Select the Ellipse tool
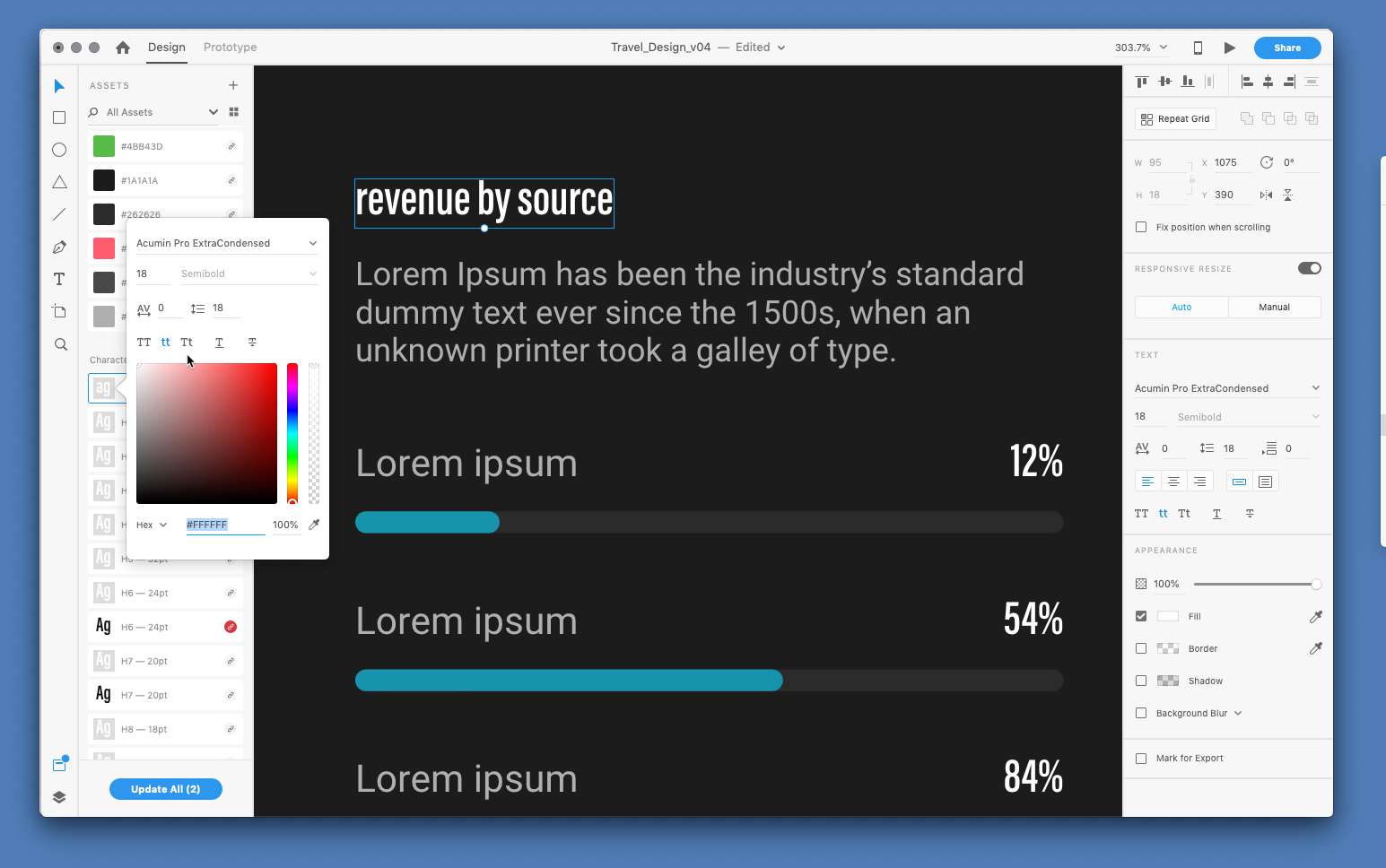The width and height of the screenshot is (1386, 868). (59, 150)
